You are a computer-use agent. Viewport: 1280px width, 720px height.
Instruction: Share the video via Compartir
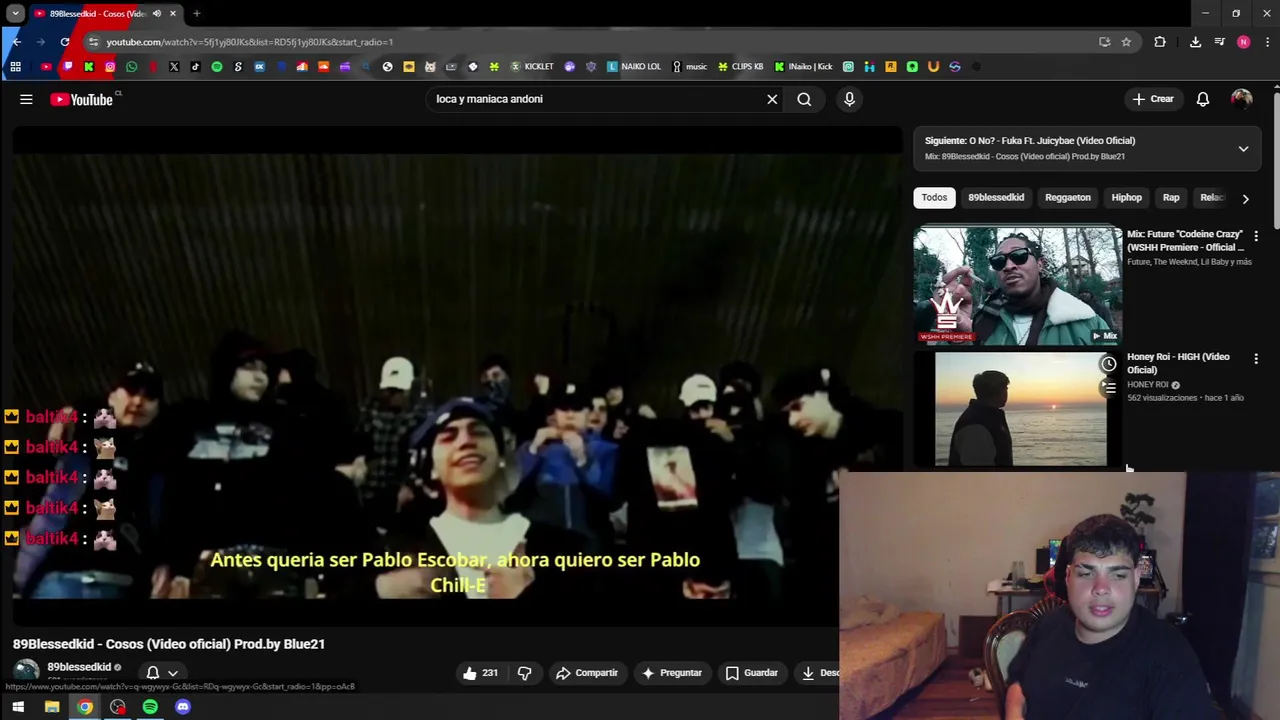pos(587,673)
